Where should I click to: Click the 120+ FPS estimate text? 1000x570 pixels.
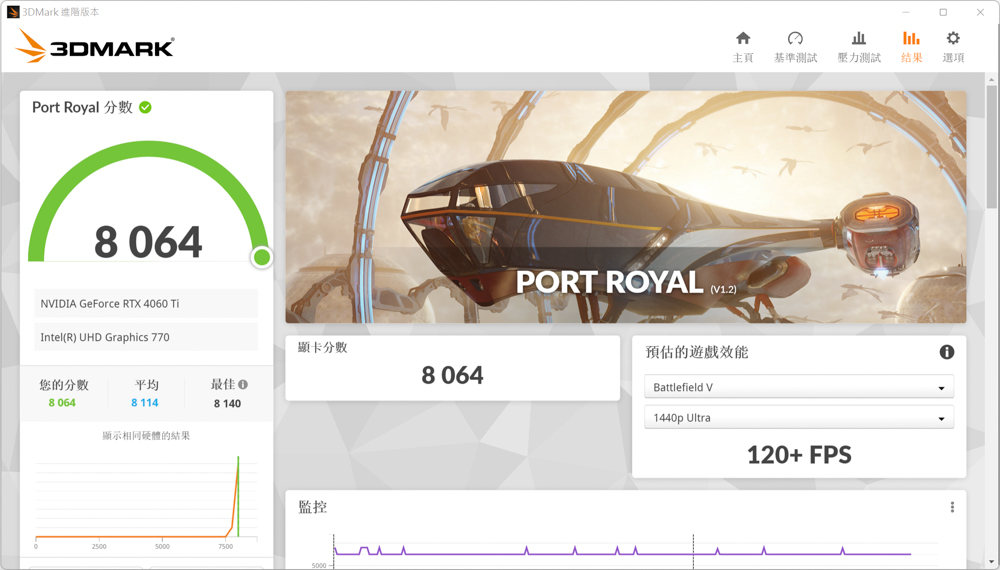point(799,455)
